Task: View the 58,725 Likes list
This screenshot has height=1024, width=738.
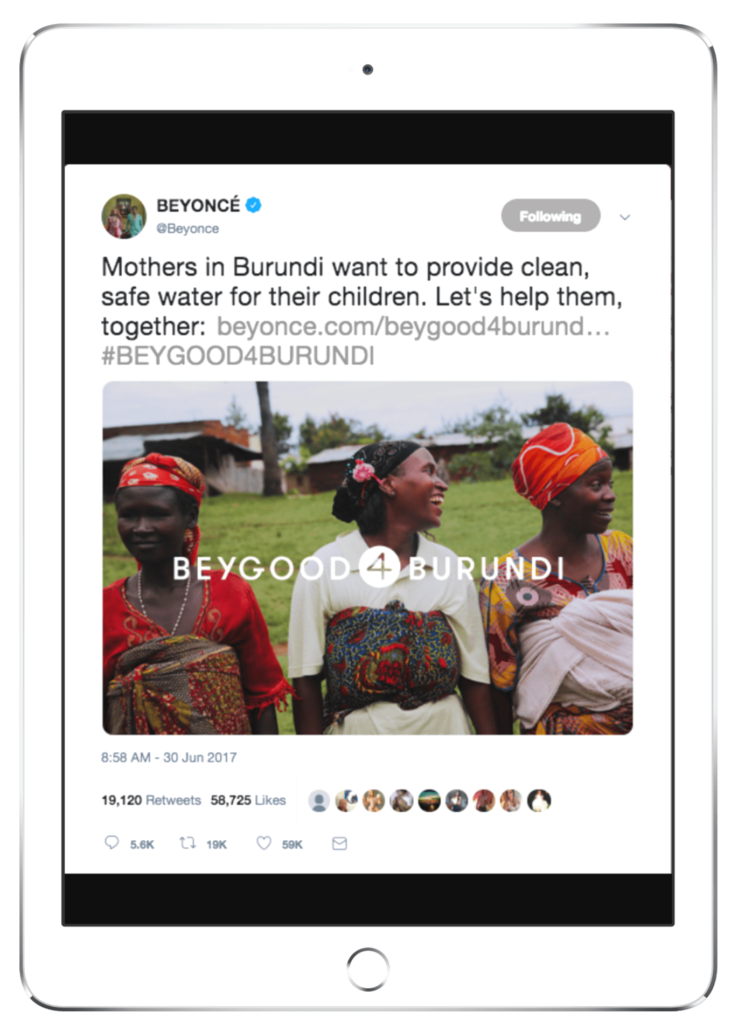Action: (x=248, y=800)
